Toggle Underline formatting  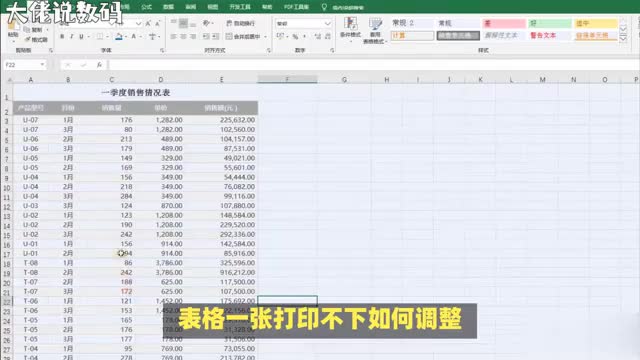point(81,37)
